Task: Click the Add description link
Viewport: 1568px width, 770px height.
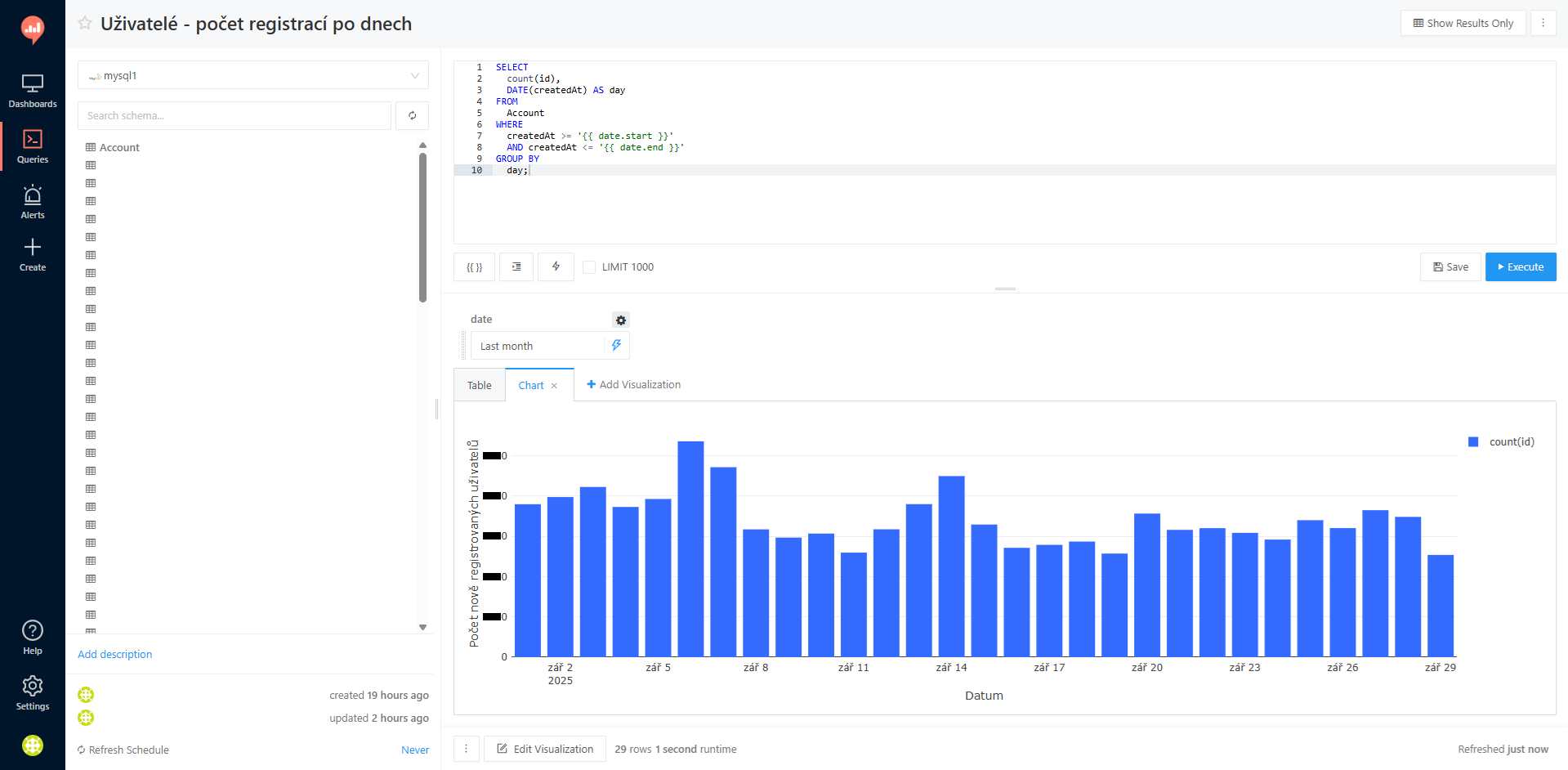Action: 115,655
